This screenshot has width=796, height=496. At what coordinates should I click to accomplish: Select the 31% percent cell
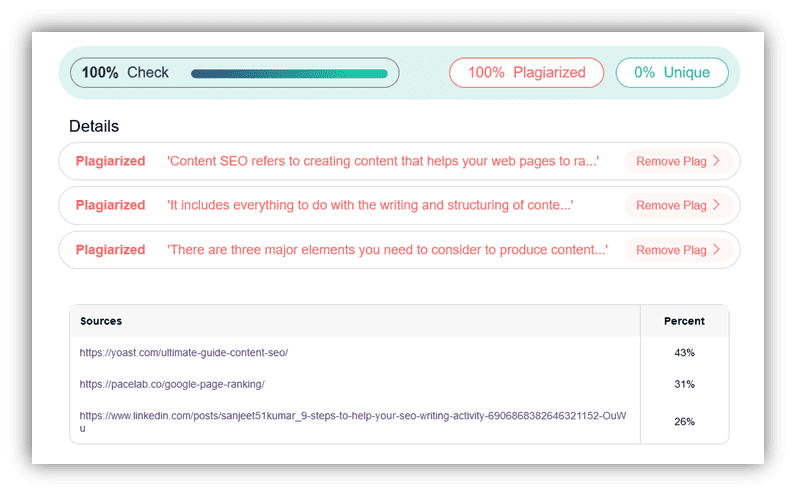pos(684,384)
